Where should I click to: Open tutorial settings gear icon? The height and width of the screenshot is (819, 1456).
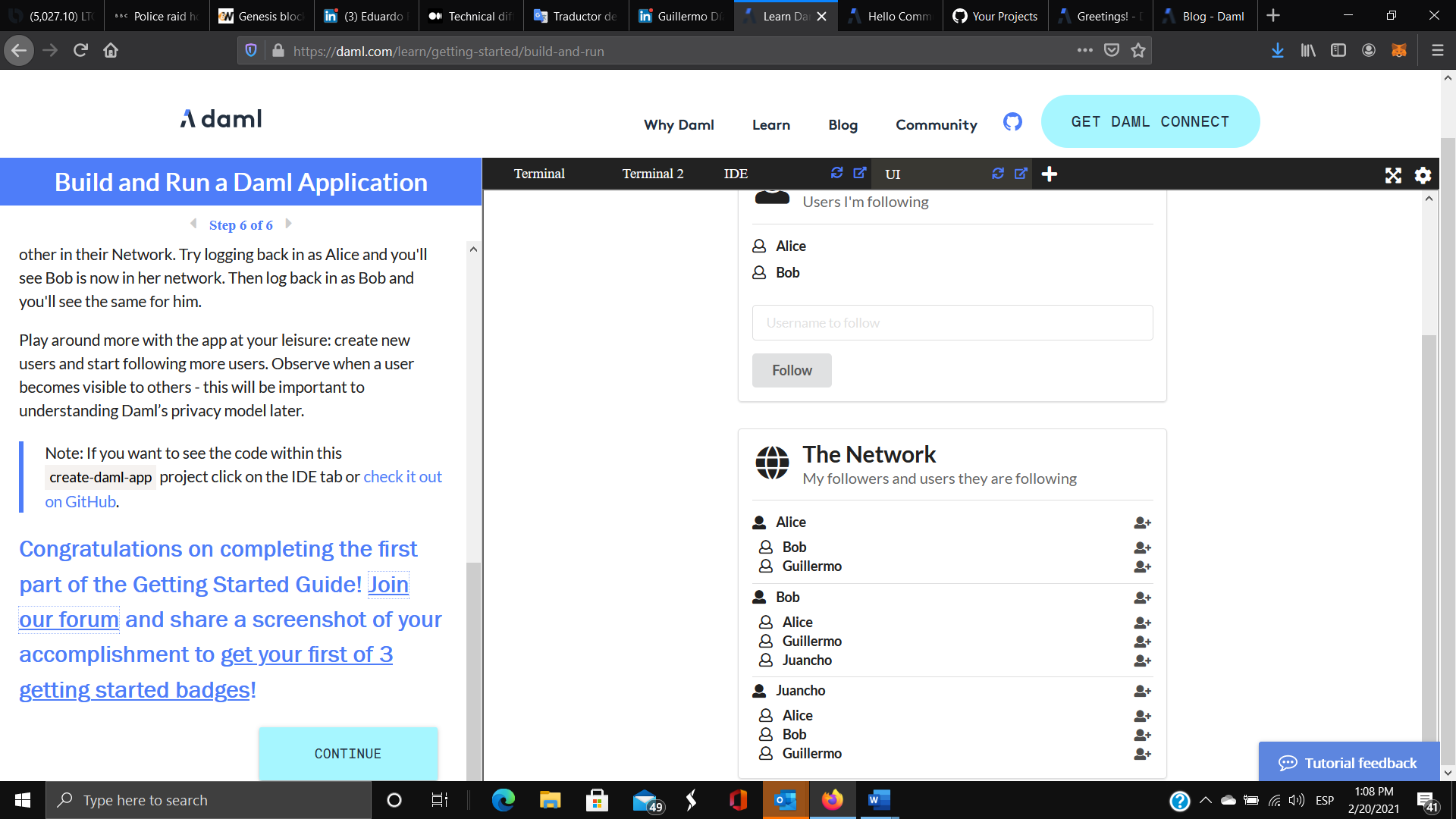(1423, 175)
